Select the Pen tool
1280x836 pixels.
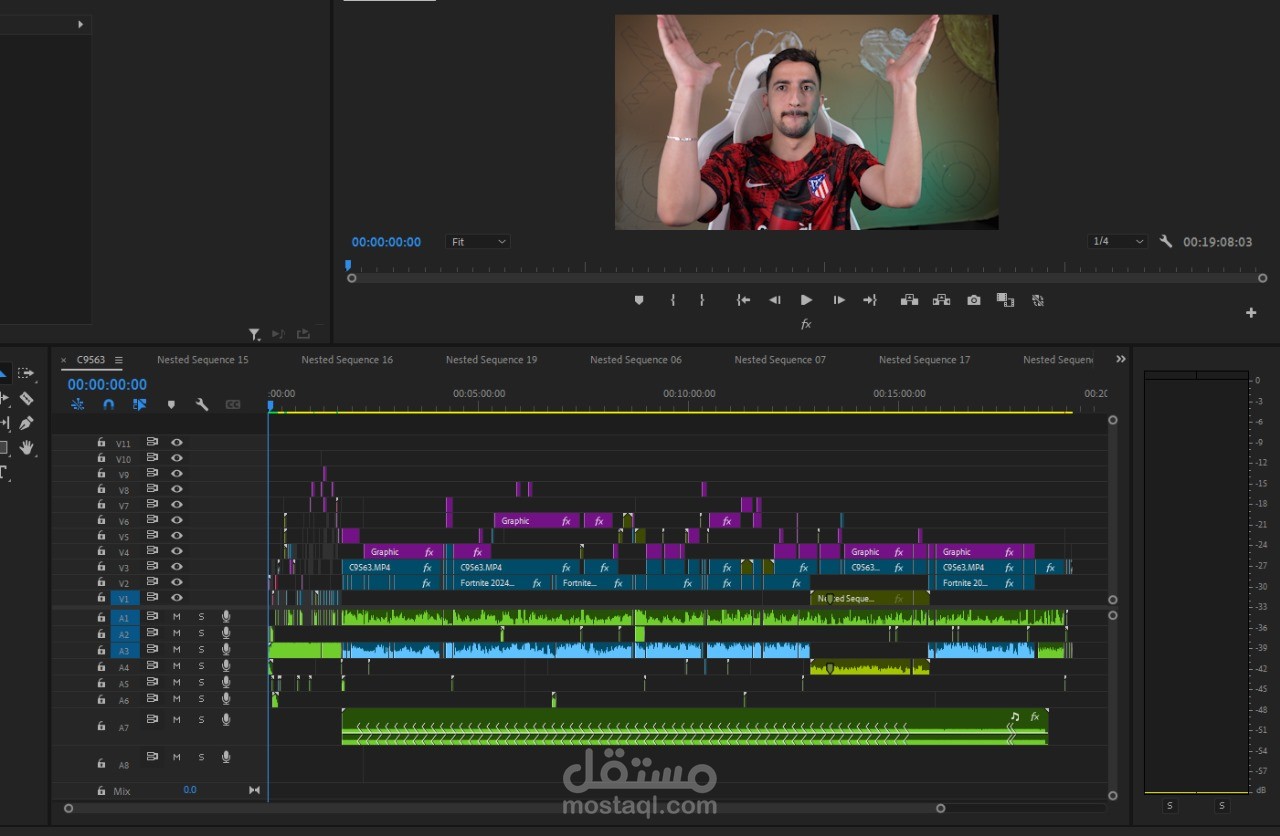click(27, 423)
